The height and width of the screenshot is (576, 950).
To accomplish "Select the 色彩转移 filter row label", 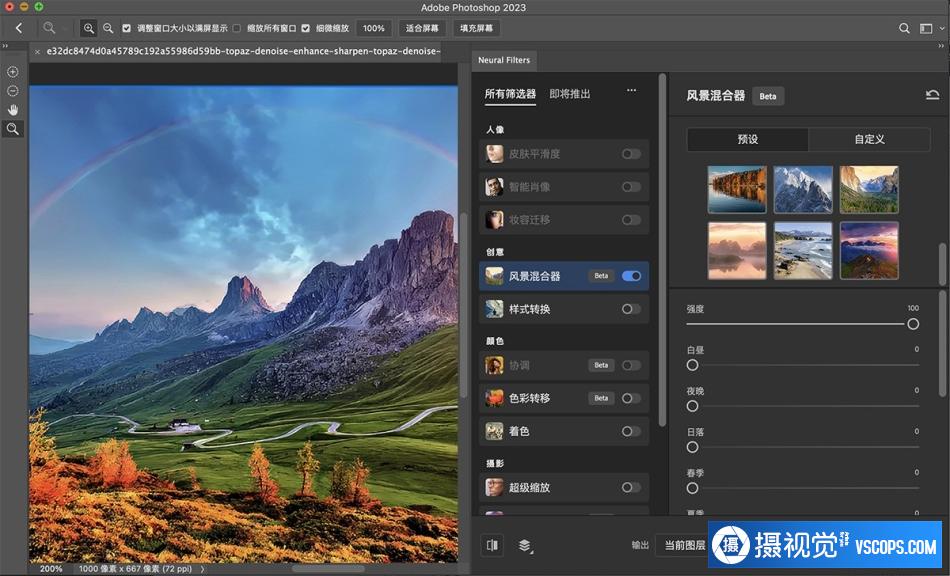I will tap(530, 398).
